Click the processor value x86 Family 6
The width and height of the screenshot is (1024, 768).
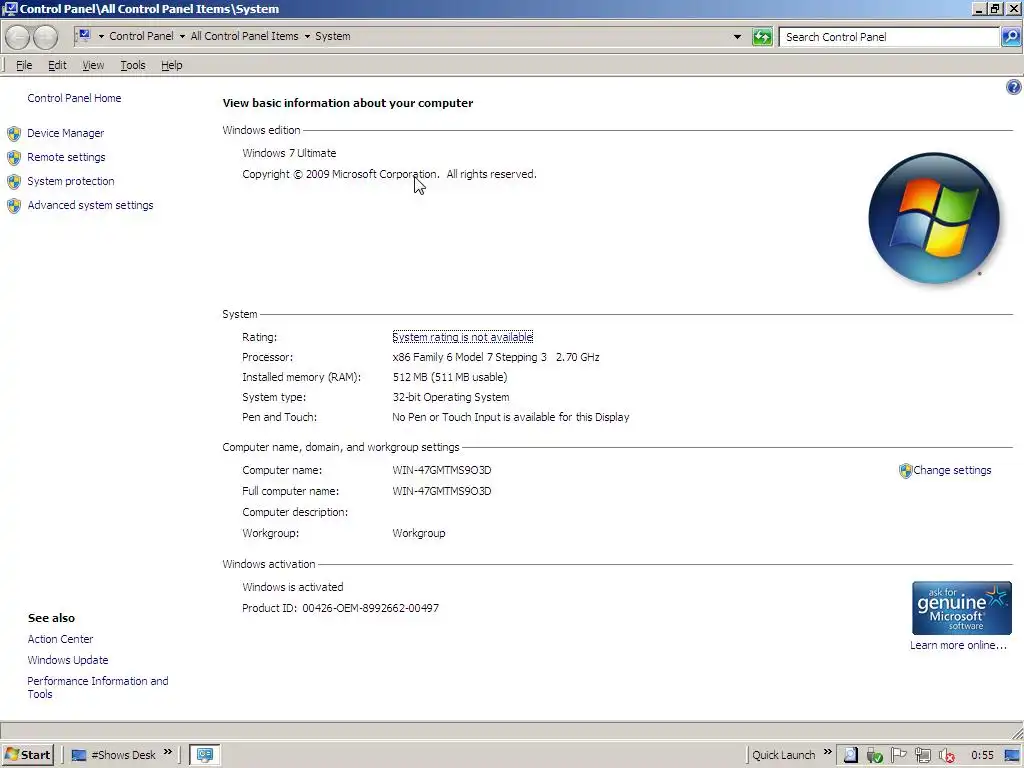pyautogui.click(x=496, y=357)
